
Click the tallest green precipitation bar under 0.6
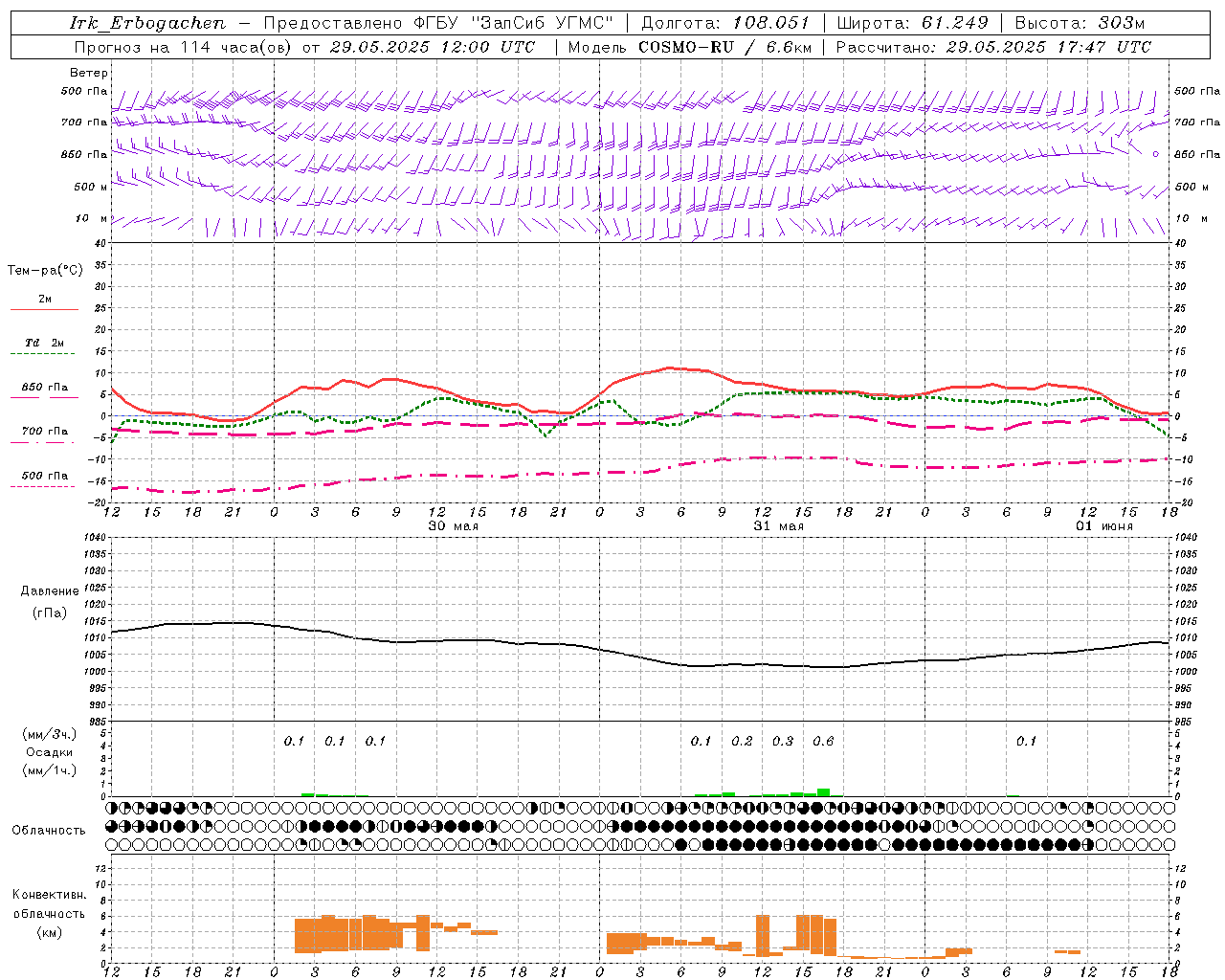823,792
